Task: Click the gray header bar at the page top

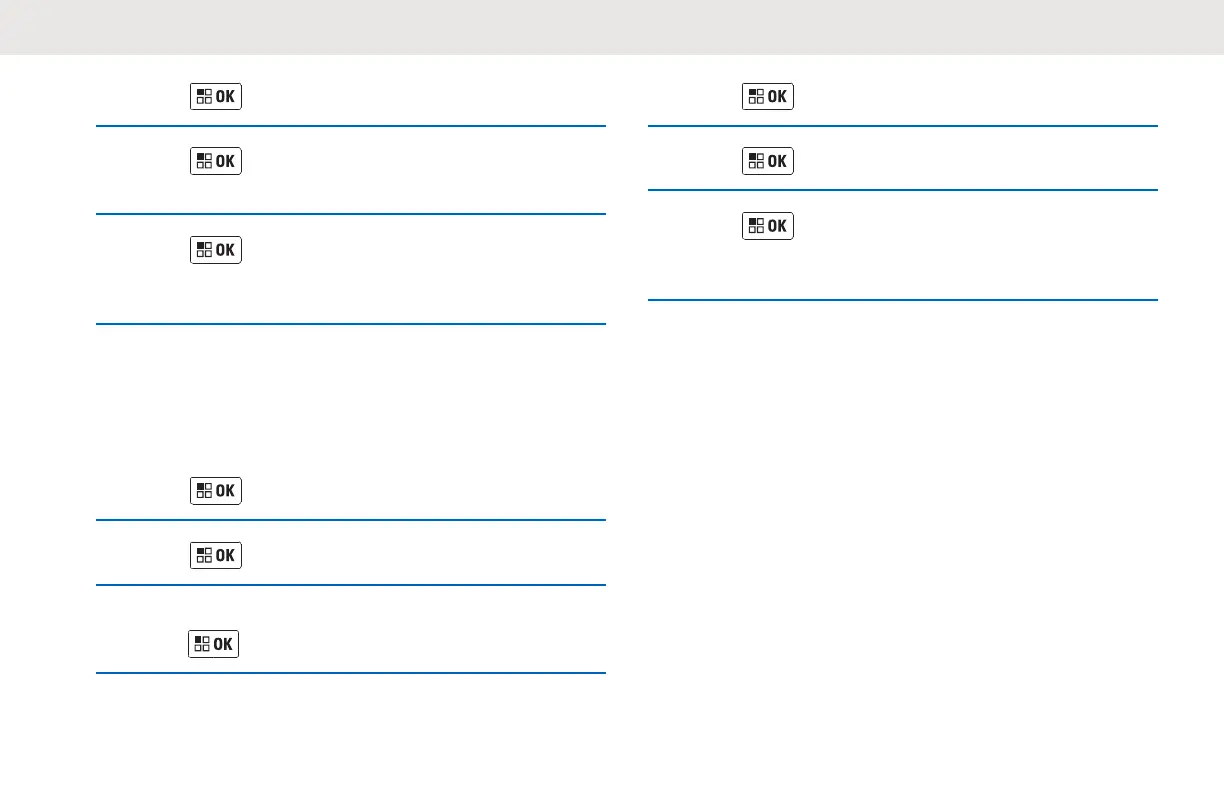Action: coord(612,27)
